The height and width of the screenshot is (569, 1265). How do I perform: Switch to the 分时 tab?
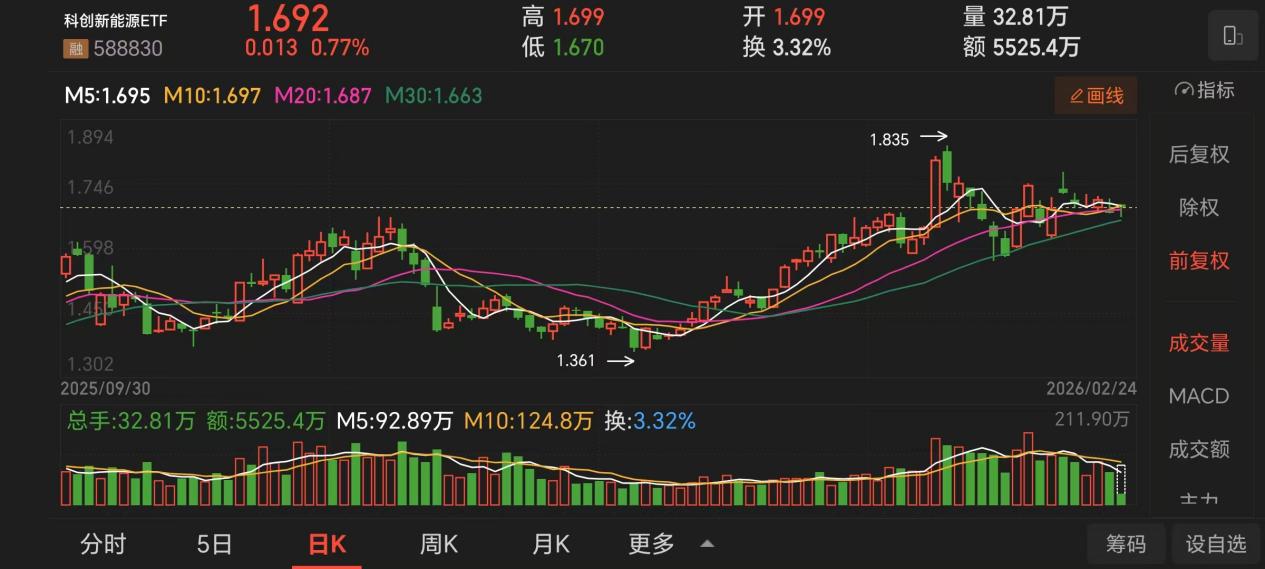[103, 544]
